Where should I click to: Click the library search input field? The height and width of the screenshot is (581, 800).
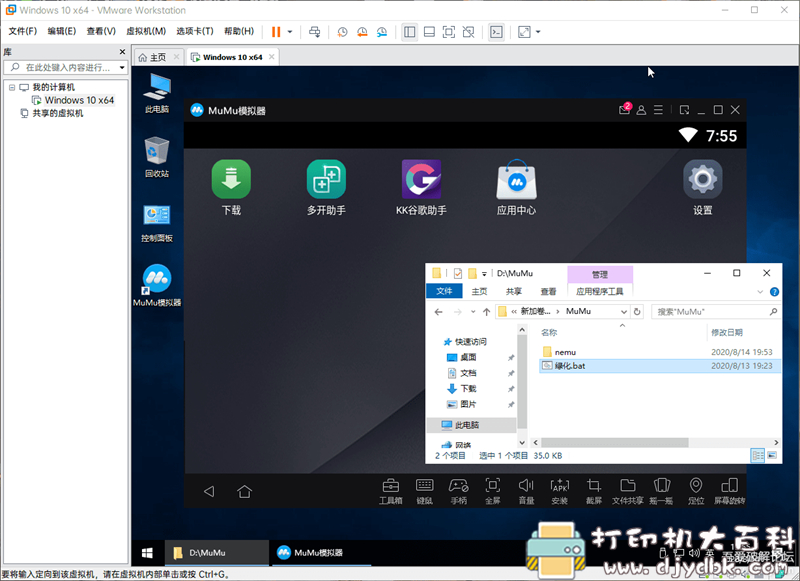point(65,67)
